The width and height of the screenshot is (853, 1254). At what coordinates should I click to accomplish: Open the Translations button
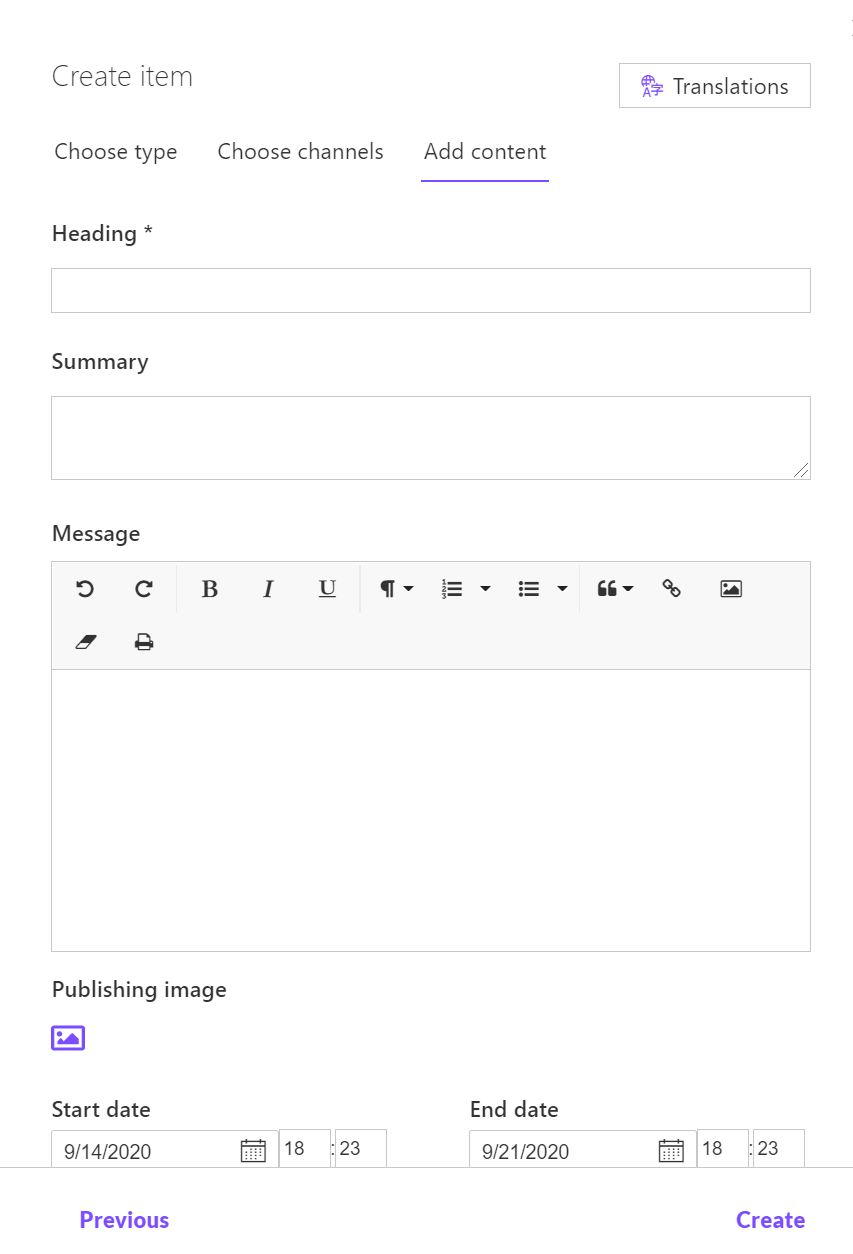point(715,86)
